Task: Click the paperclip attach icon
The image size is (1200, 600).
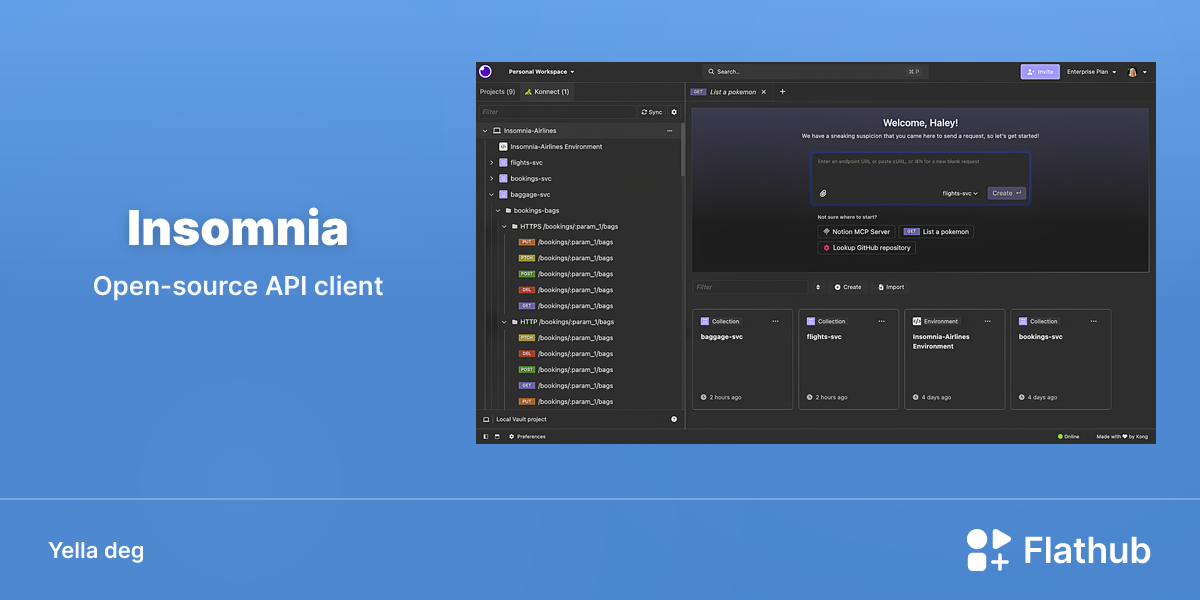Action: [823, 193]
